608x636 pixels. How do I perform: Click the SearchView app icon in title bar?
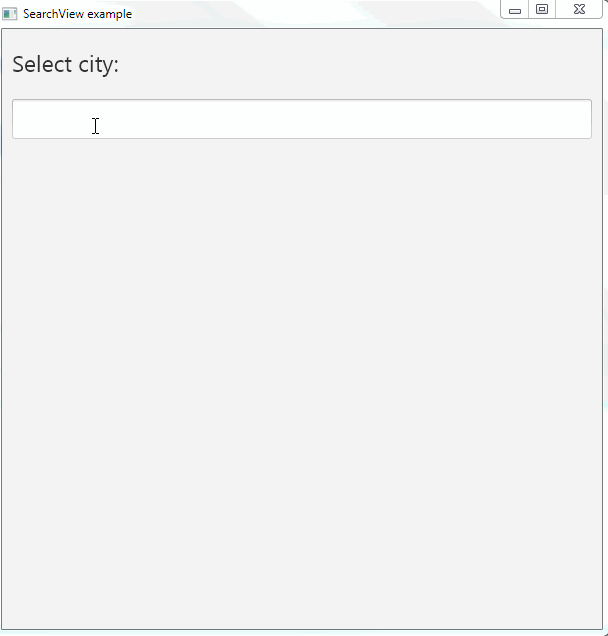10,14
